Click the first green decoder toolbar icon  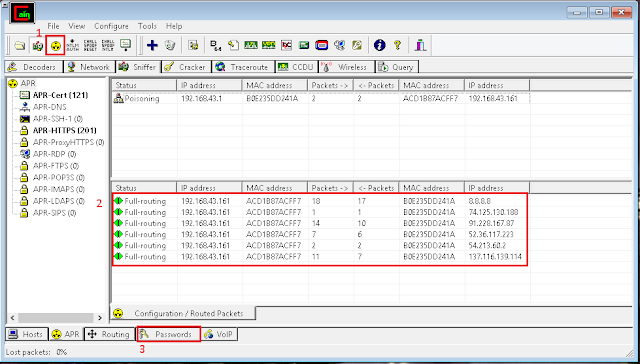point(251,45)
